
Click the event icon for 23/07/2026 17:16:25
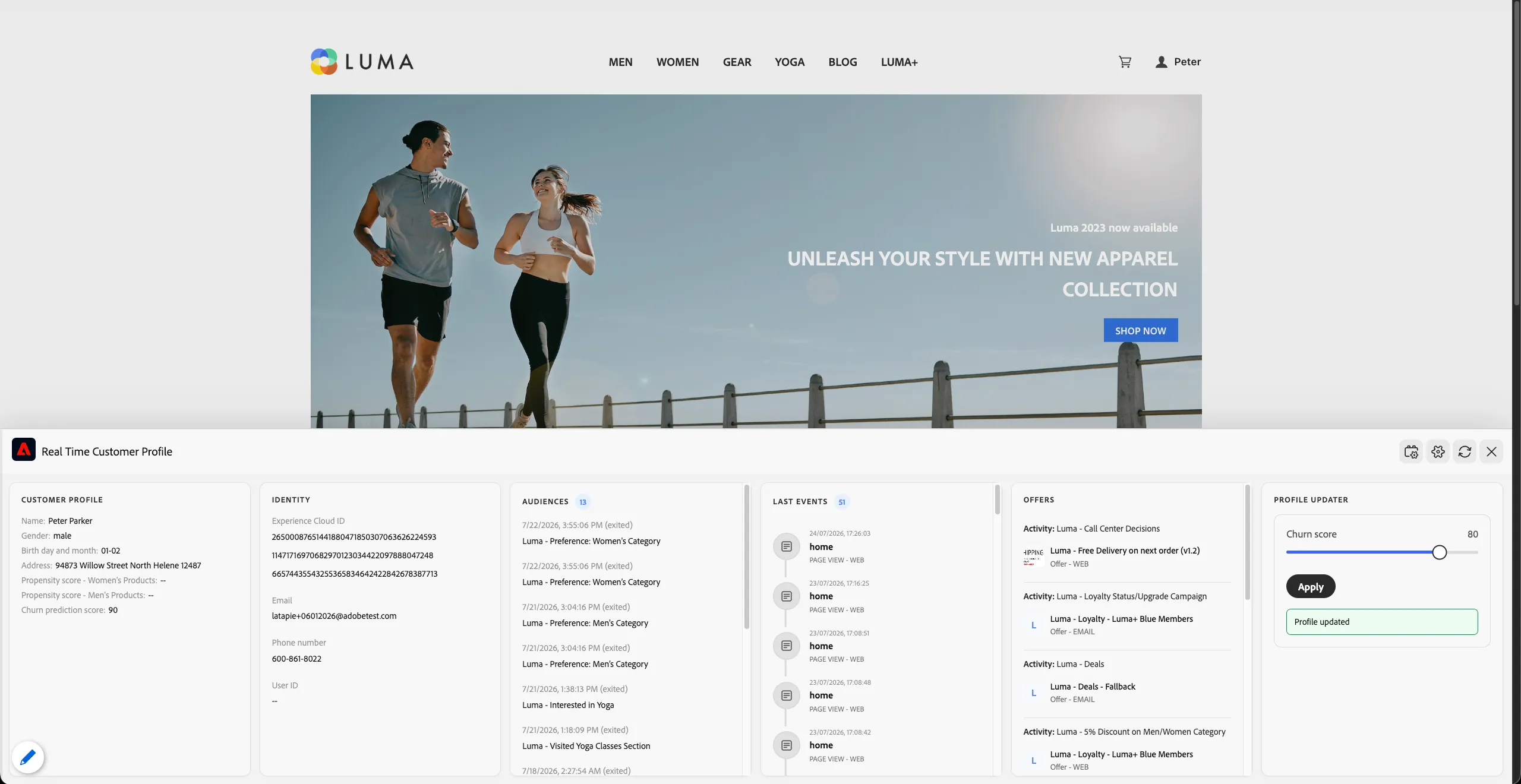click(786, 596)
